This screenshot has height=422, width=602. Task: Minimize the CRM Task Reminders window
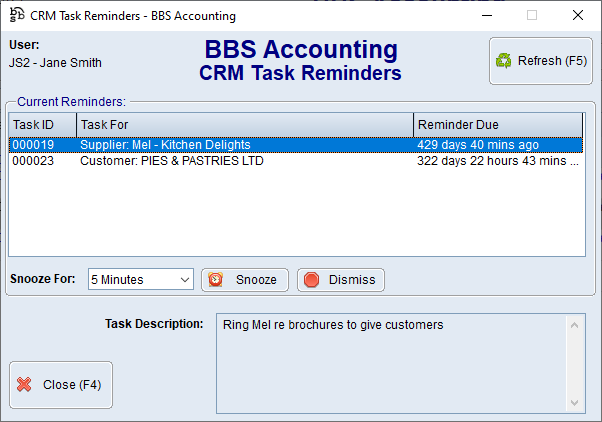486,15
